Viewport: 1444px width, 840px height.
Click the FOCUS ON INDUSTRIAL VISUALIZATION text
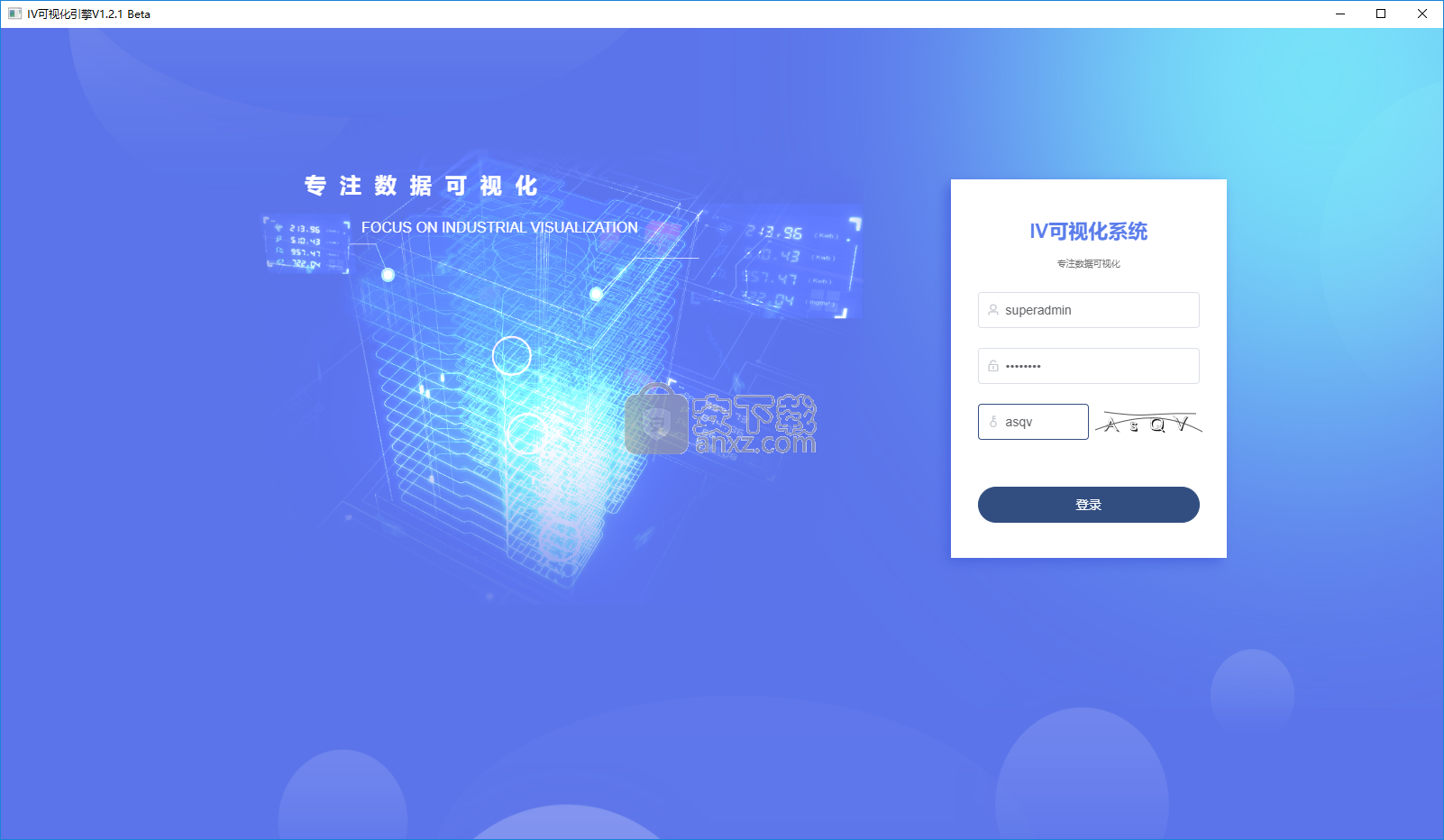(x=499, y=228)
